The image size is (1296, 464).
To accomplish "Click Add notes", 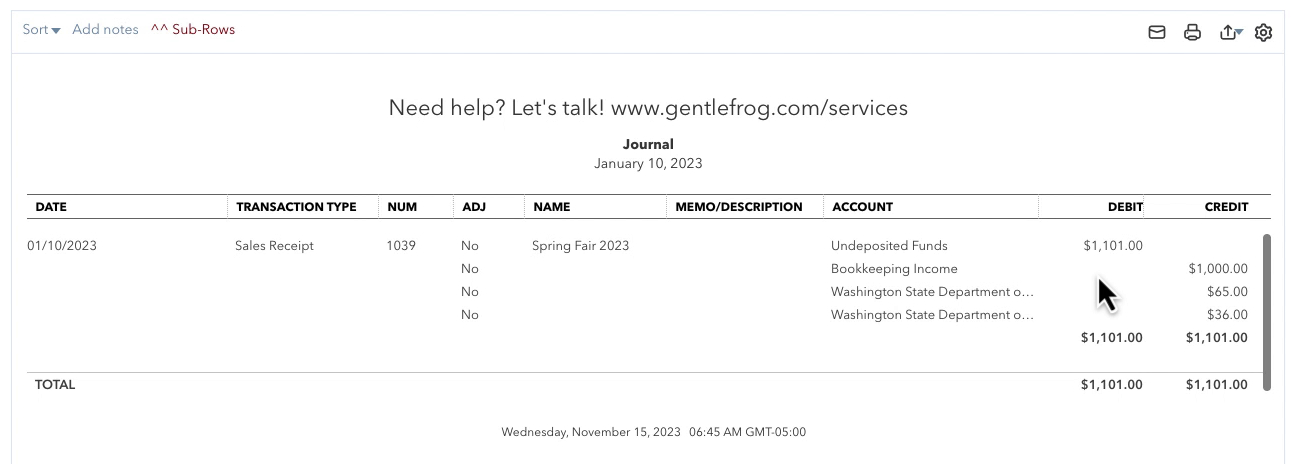I will (x=105, y=30).
